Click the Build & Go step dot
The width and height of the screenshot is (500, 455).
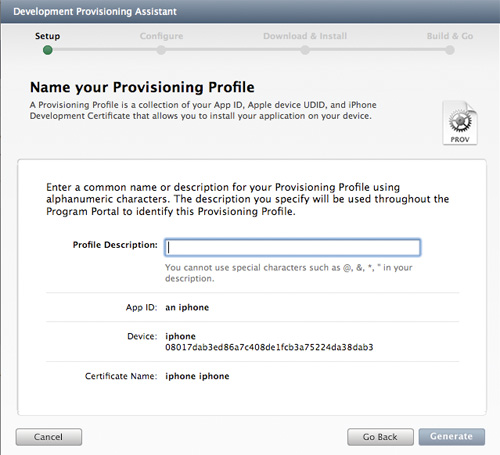450,50
